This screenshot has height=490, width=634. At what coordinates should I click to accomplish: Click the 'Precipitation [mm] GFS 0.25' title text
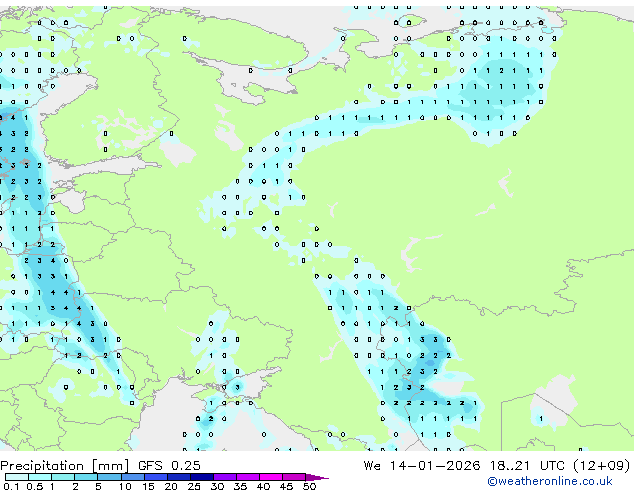coord(100,466)
